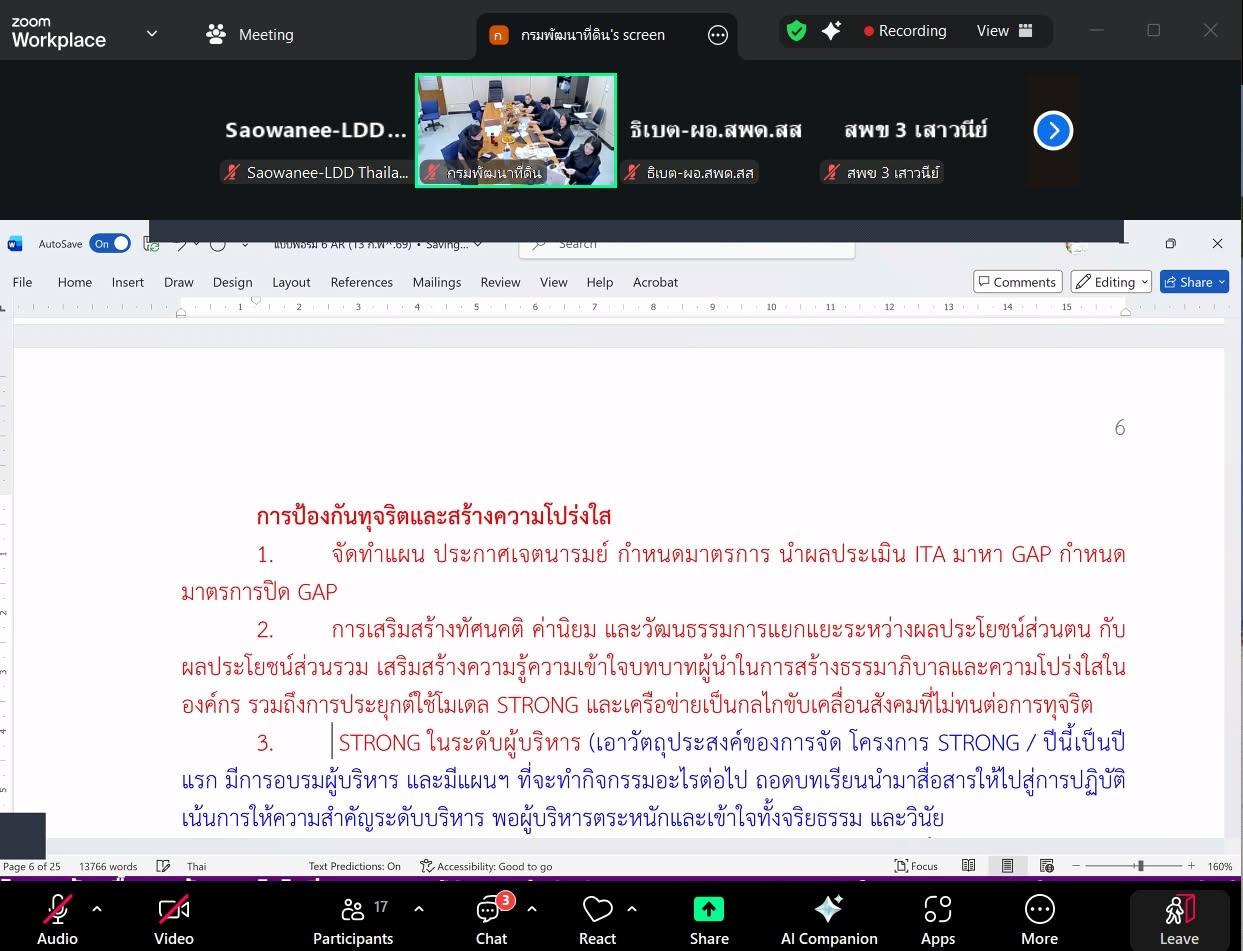Click the Word save icon
The image size is (1243, 951).
click(x=151, y=243)
